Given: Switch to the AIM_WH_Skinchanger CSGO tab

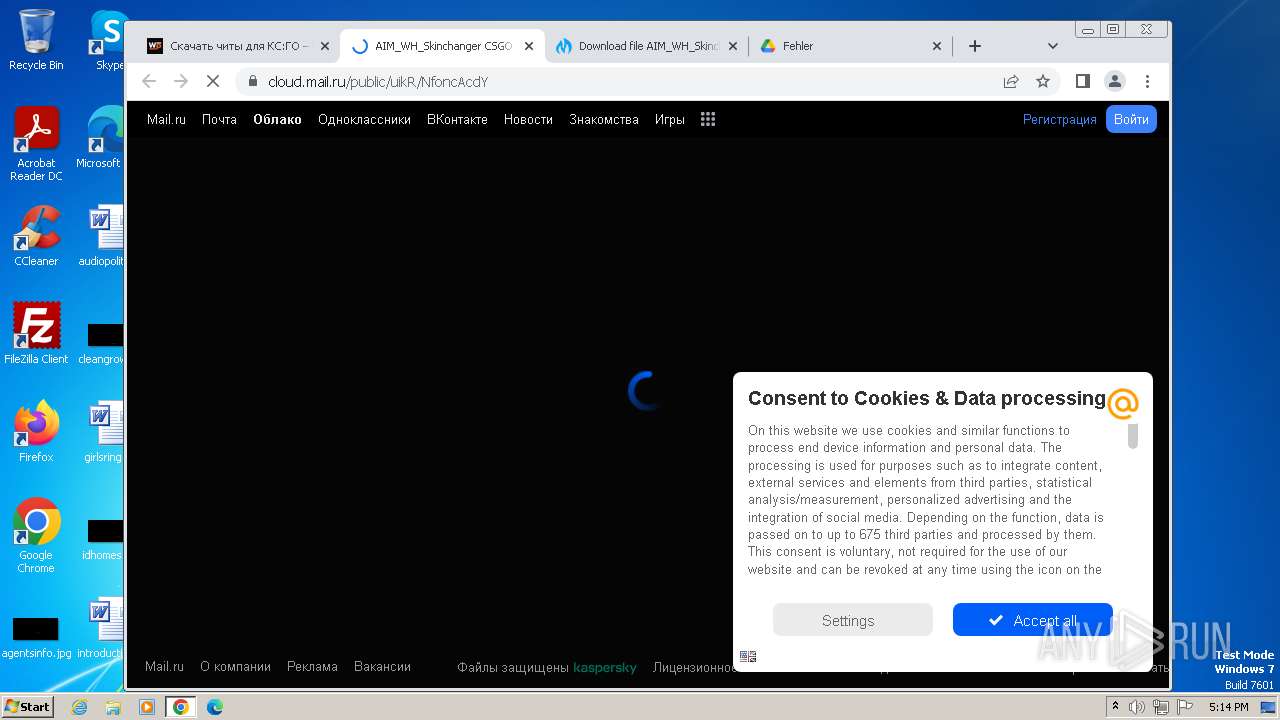Looking at the screenshot, I should click(443, 46).
